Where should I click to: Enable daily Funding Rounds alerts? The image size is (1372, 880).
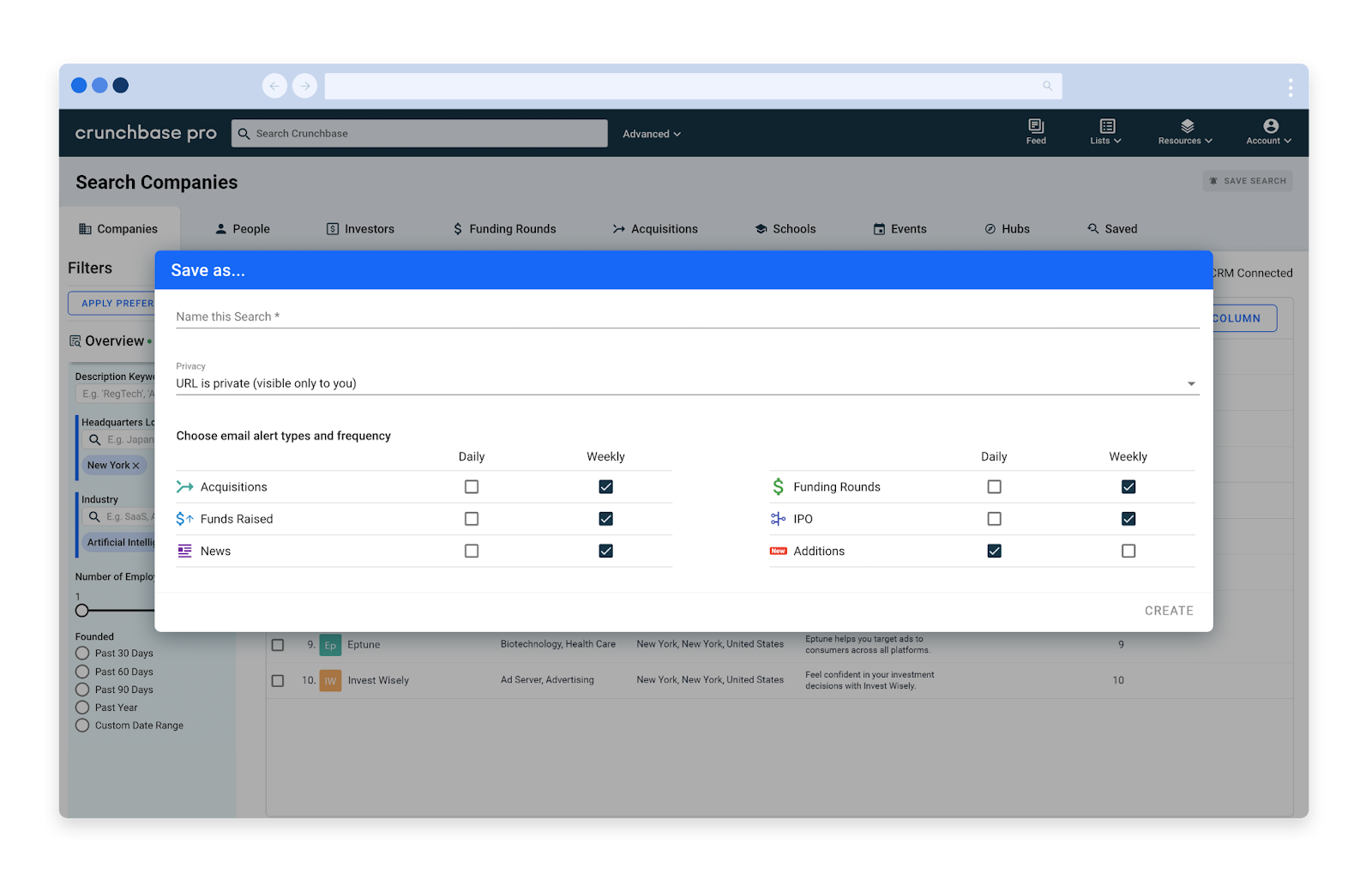point(994,486)
